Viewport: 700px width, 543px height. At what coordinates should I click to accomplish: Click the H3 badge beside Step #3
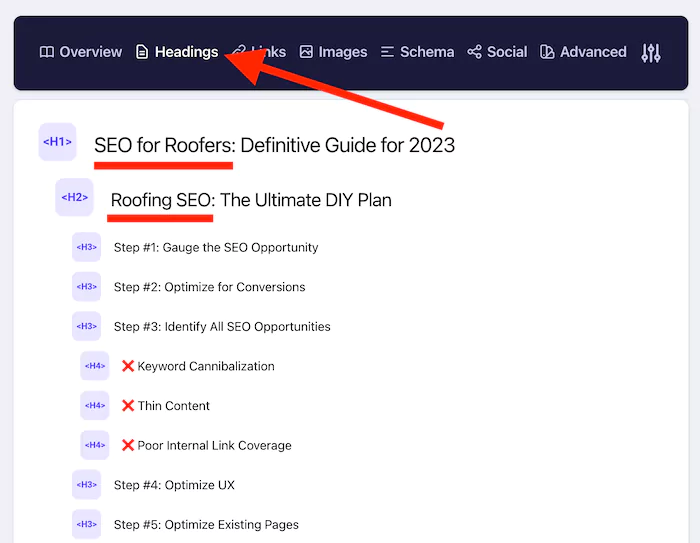click(87, 326)
